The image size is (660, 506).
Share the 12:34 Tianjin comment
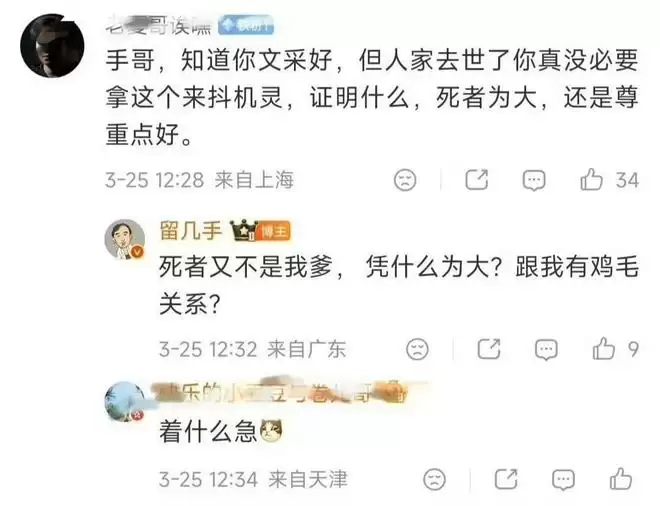click(506, 479)
